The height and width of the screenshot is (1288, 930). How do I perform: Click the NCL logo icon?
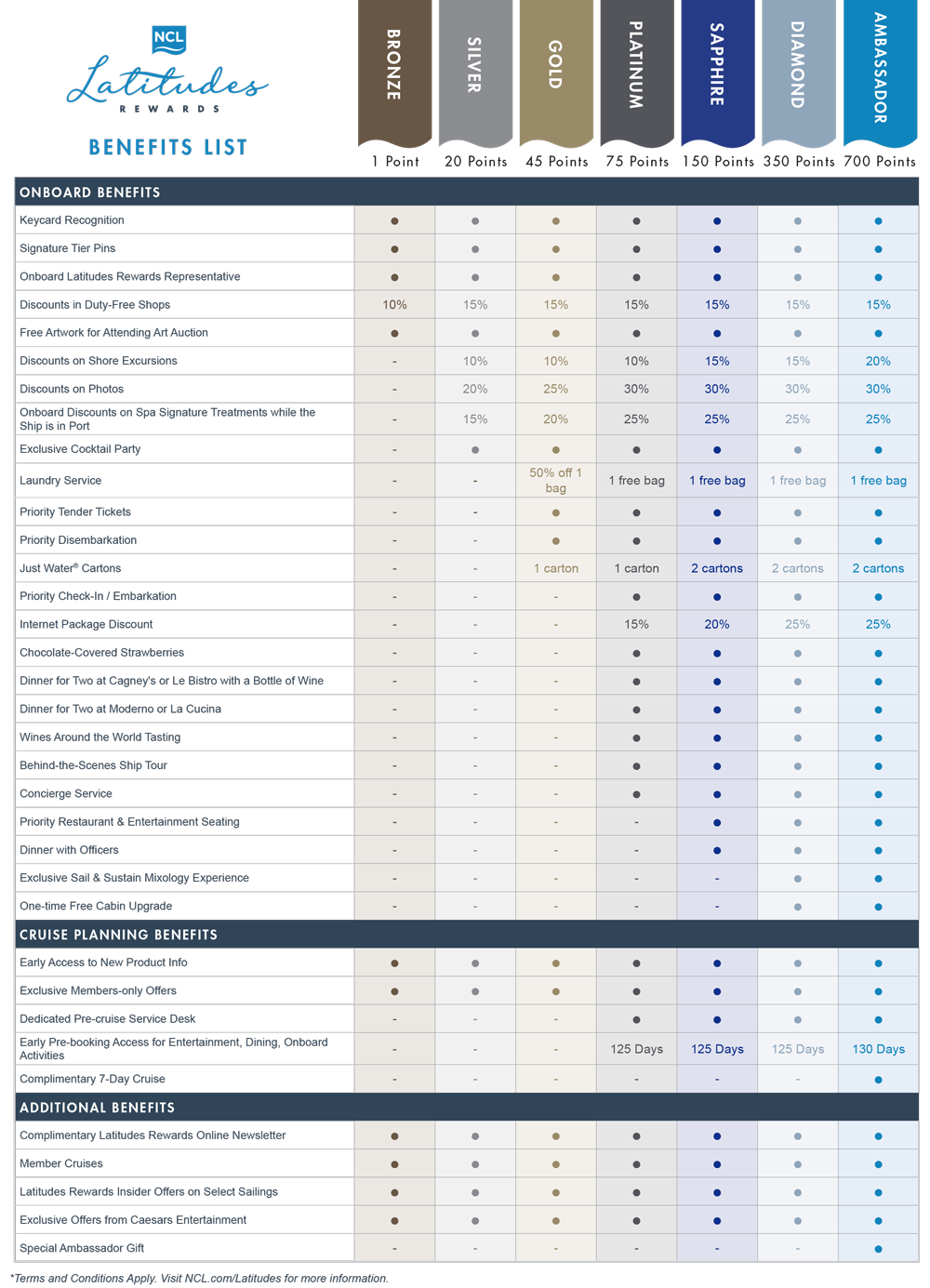tap(167, 41)
